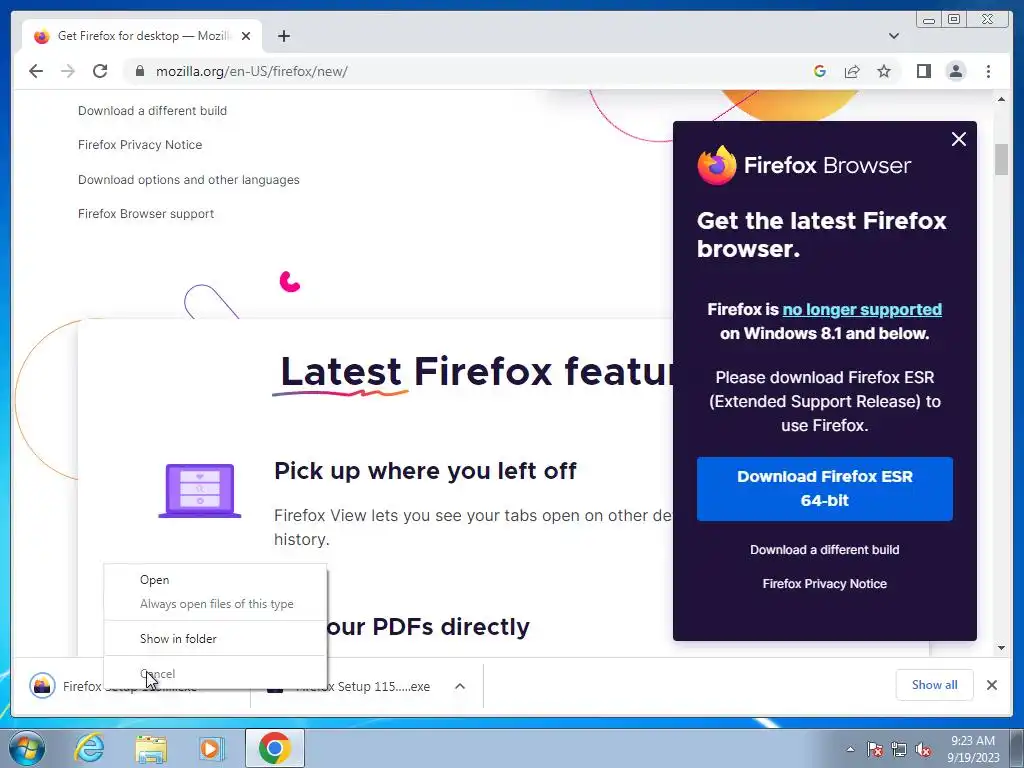Click the Chrome taskbar icon
The height and width of the screenshot is (768, 1024).
(274, 748)
